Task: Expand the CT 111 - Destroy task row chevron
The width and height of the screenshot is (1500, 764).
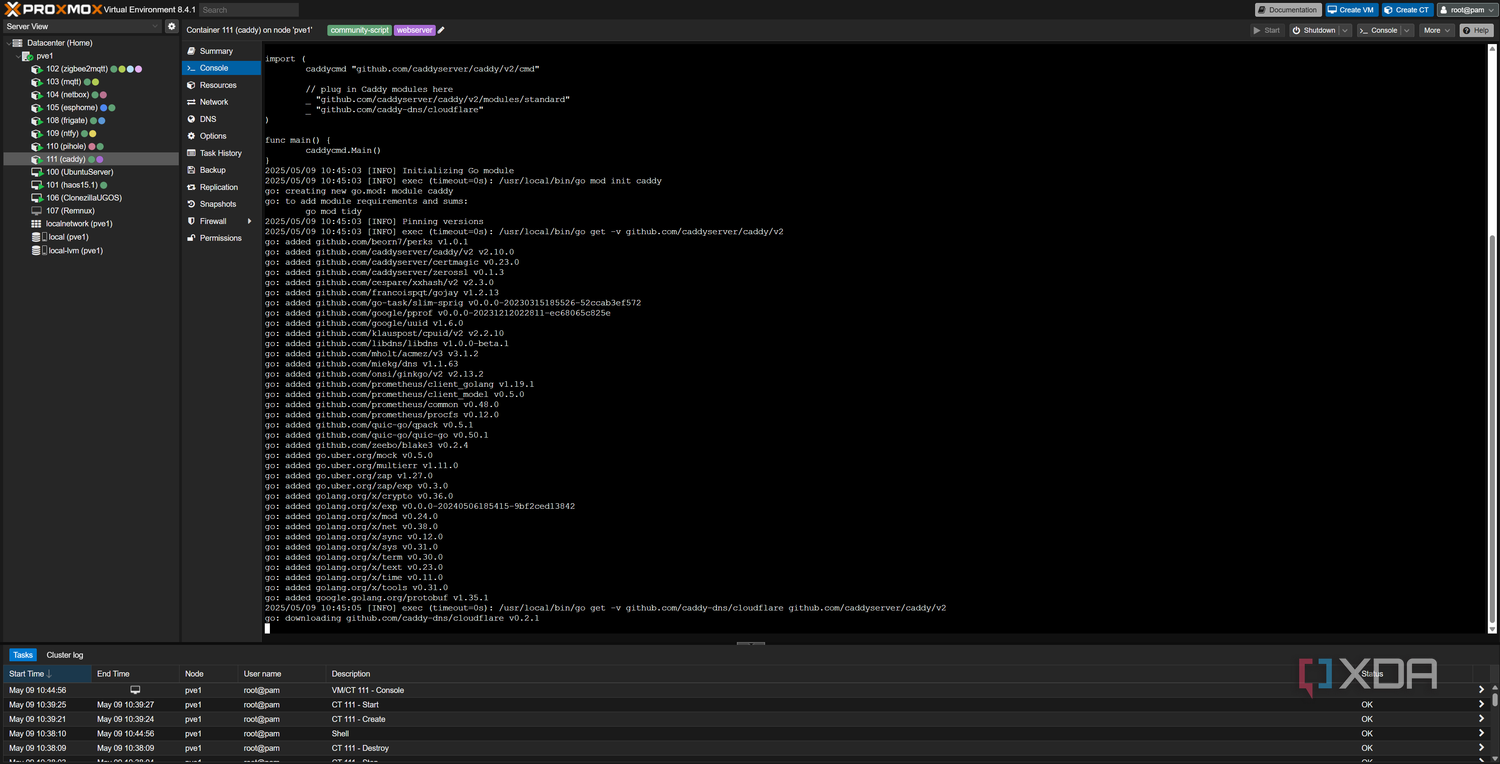Action: (1482, 748)
